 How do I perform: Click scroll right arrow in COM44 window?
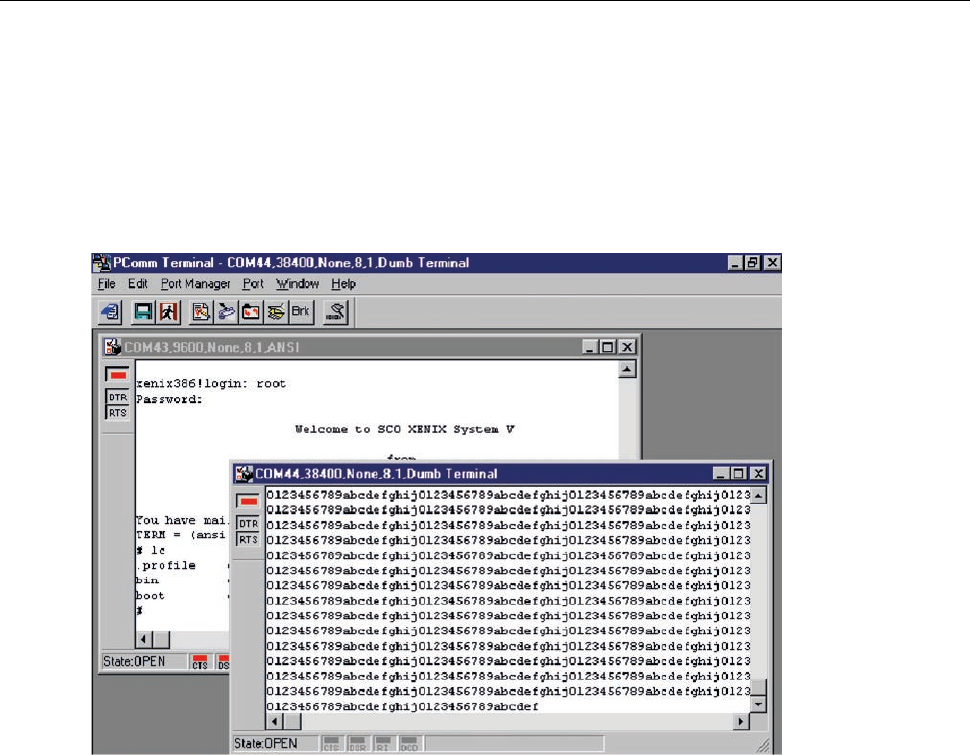[740, 722]
